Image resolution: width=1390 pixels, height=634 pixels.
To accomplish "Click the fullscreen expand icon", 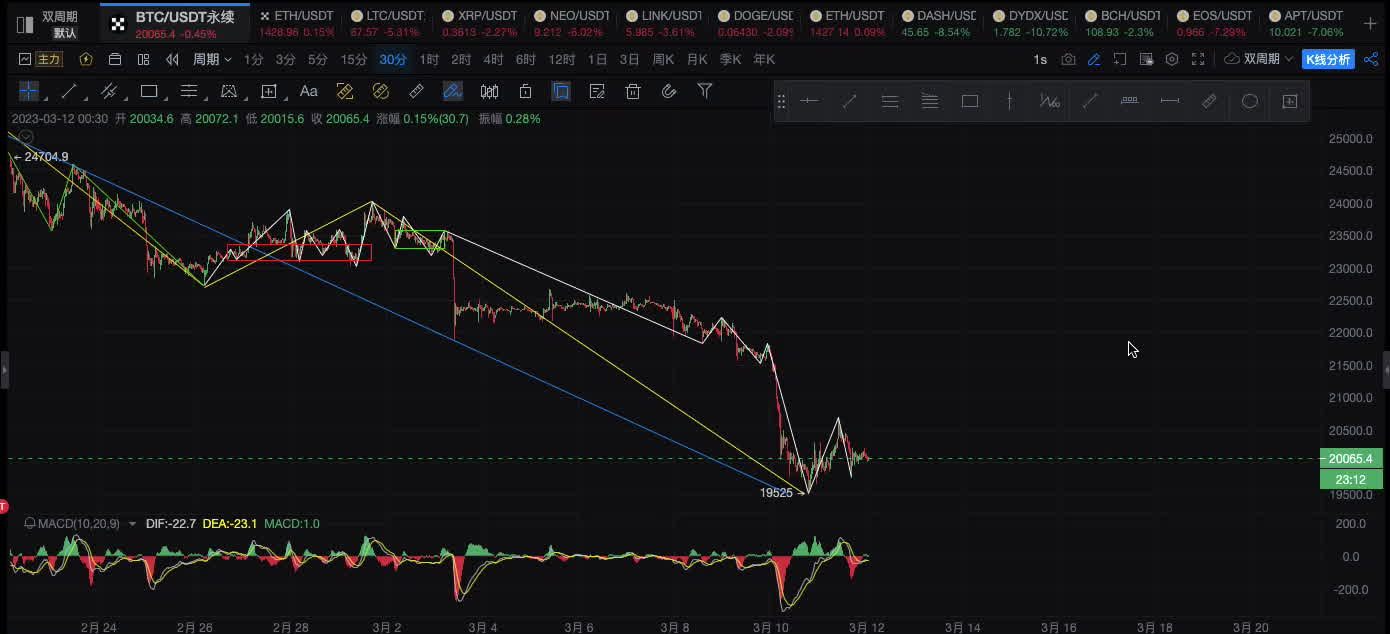I will (1198, 60).
